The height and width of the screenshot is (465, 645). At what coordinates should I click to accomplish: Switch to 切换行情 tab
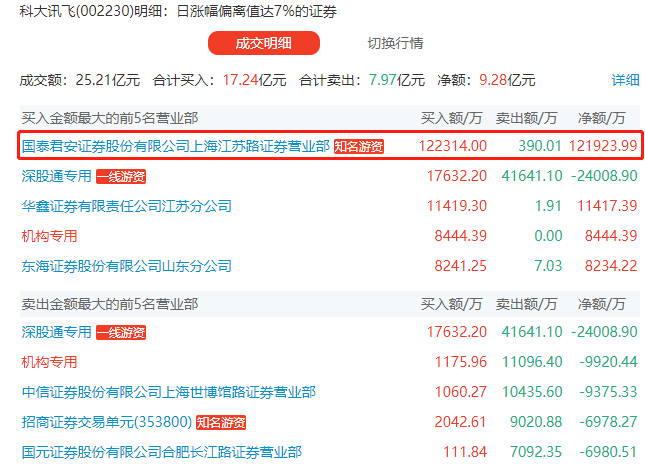point(395,43)
